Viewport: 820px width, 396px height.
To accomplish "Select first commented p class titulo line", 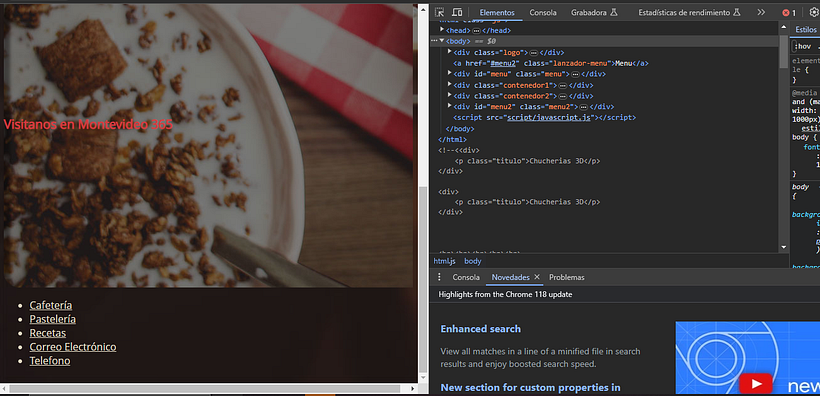I will 528,161.
